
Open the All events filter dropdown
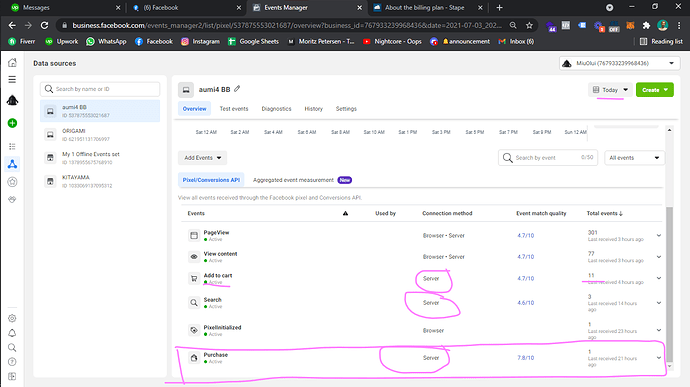[x=634, y=158]
